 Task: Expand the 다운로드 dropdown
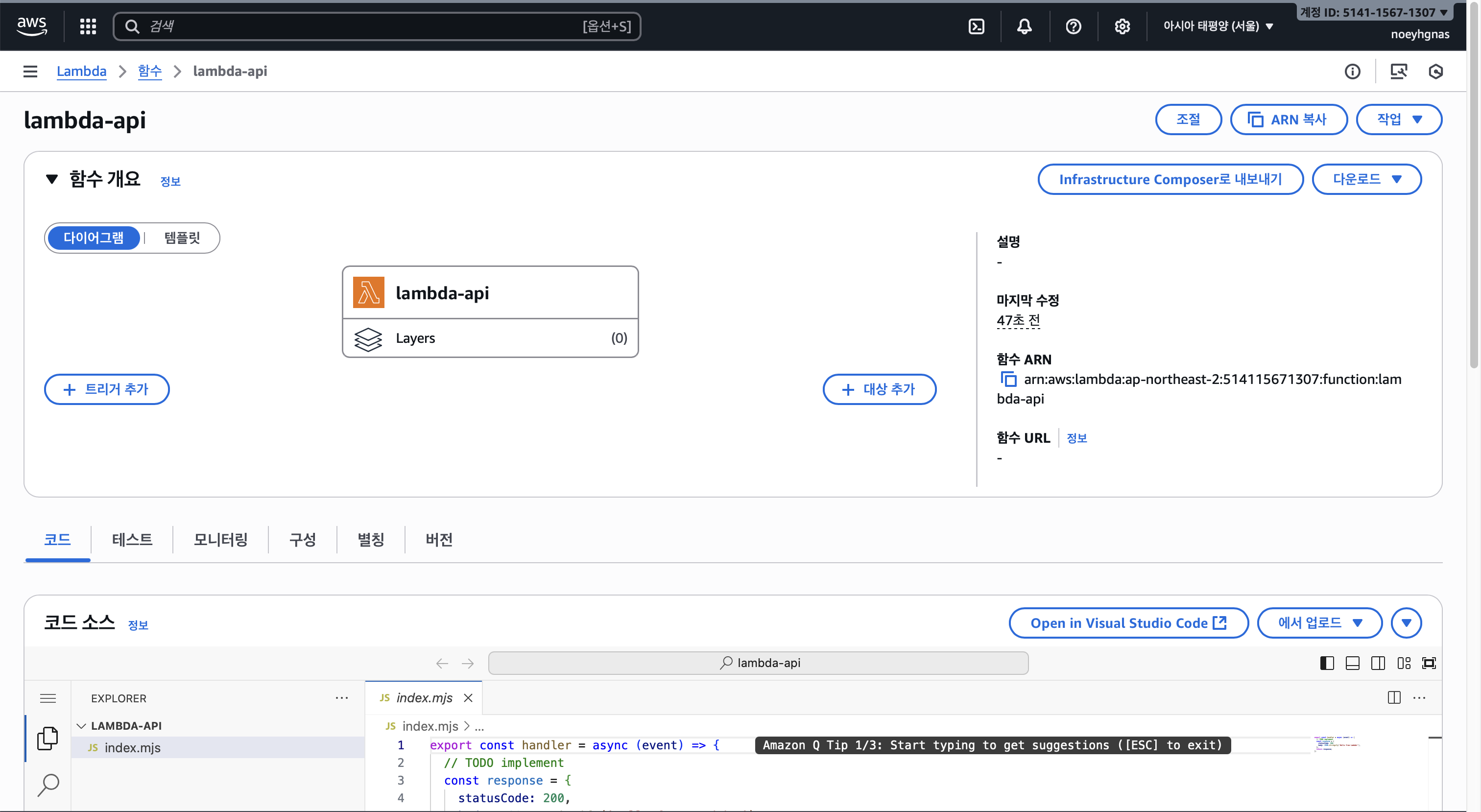[x=1366, y=179]
